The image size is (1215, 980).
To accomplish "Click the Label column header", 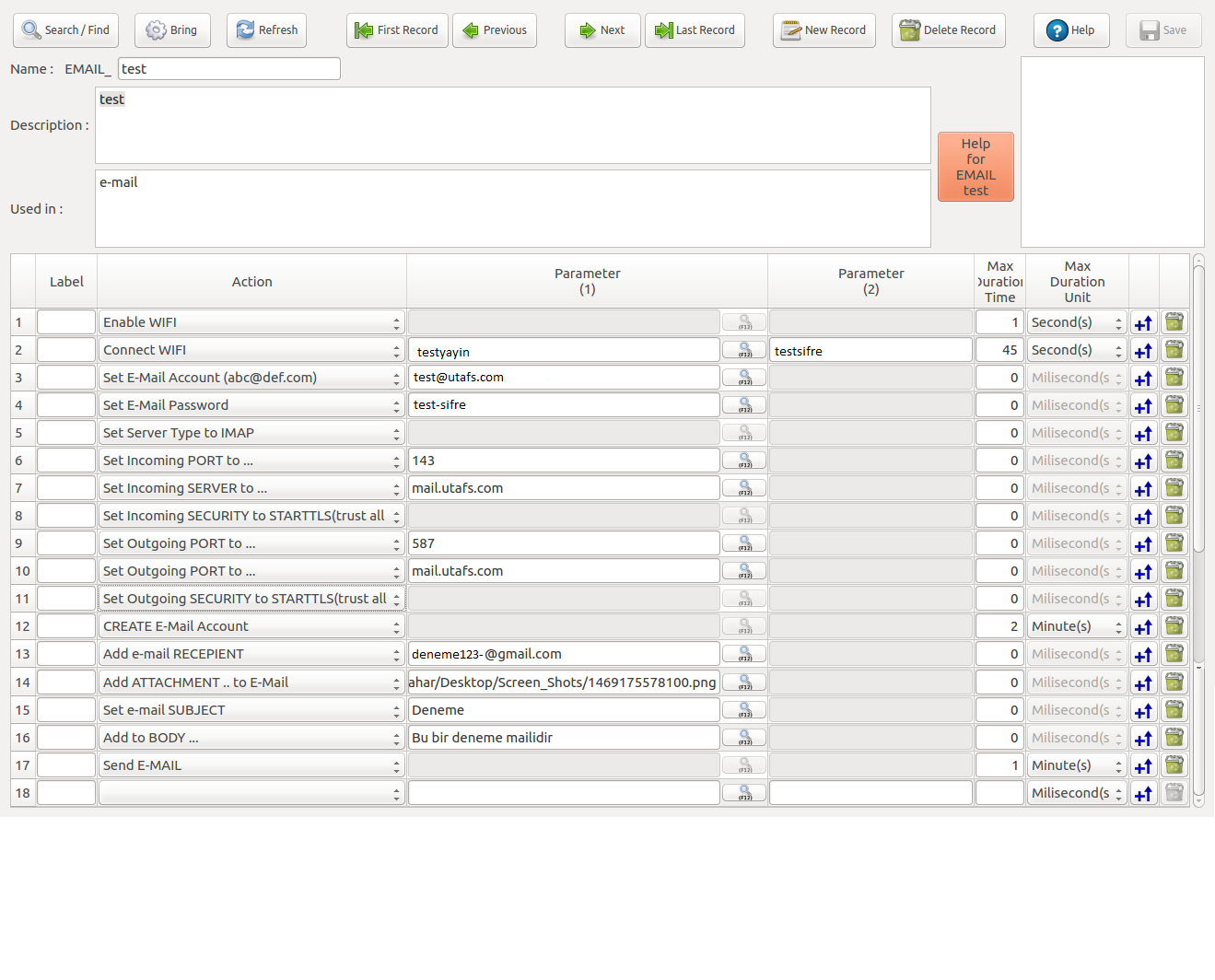I will (66, 282).
